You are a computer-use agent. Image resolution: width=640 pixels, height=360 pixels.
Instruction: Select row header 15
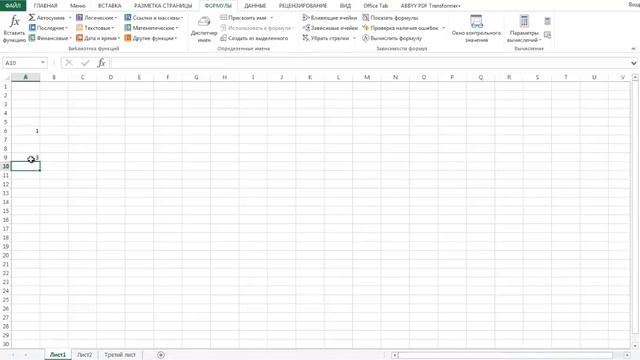[x=6, y=211]
